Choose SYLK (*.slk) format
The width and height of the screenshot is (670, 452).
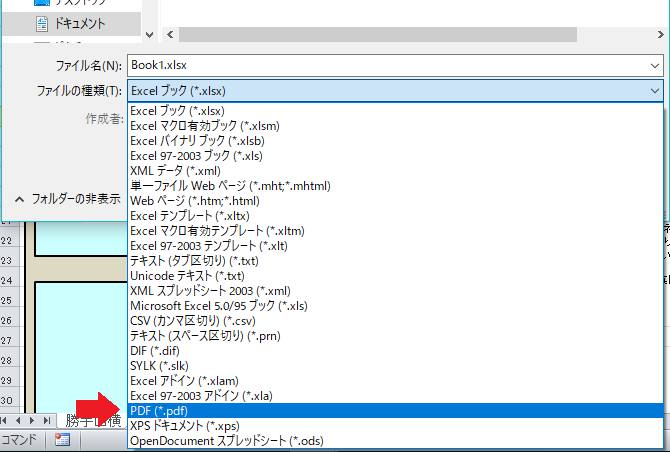coord(395,366)
